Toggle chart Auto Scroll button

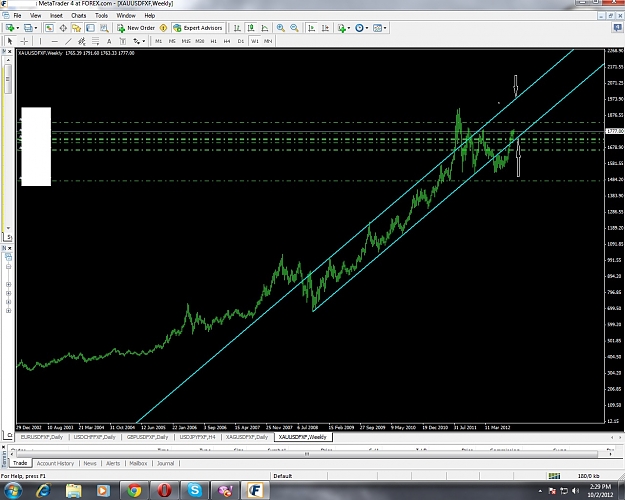pos(312,28)
